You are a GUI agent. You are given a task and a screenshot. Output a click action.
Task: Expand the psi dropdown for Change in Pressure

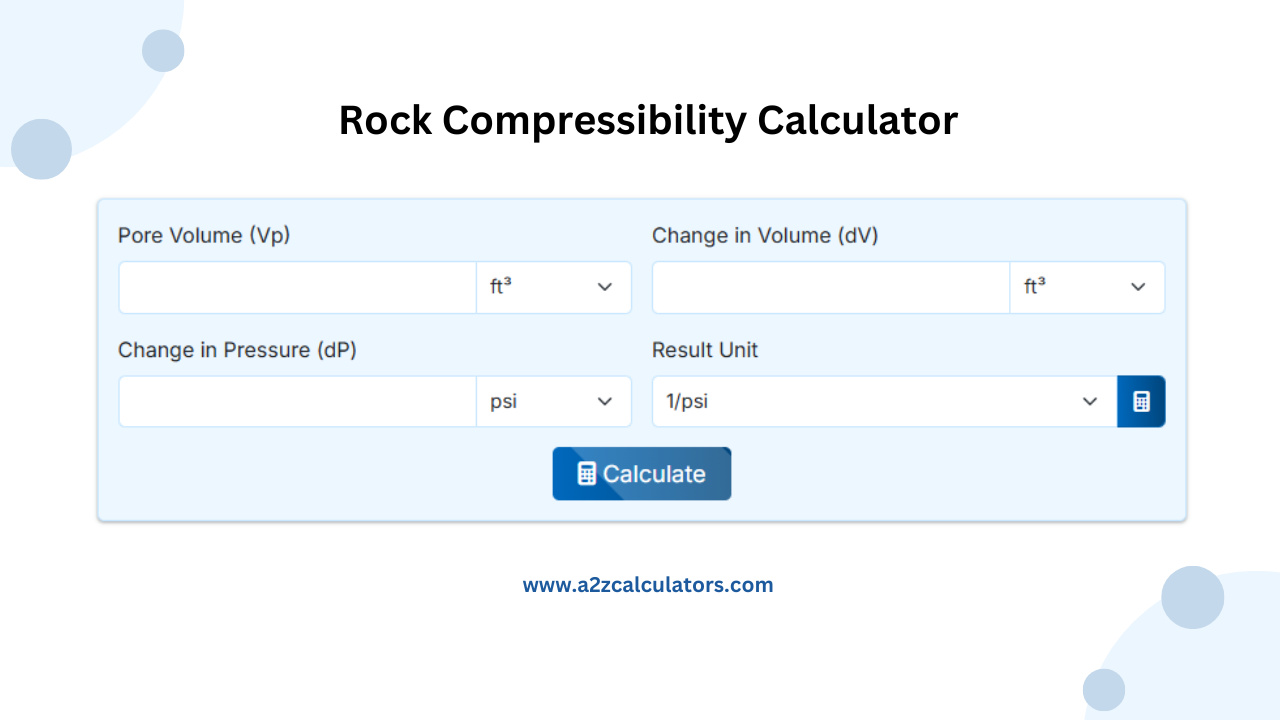click(554, 401)
